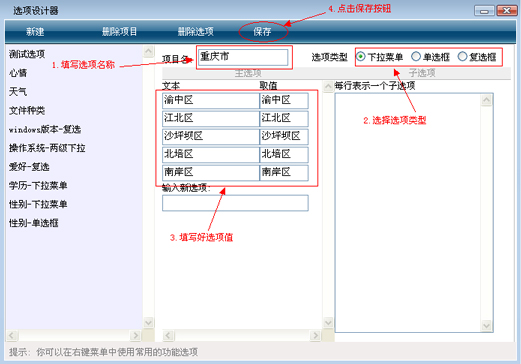Image resolution: width=521 pixels, height=364 pixels.
Task: Click the 江北区 text cell
Action: (211, 119)
